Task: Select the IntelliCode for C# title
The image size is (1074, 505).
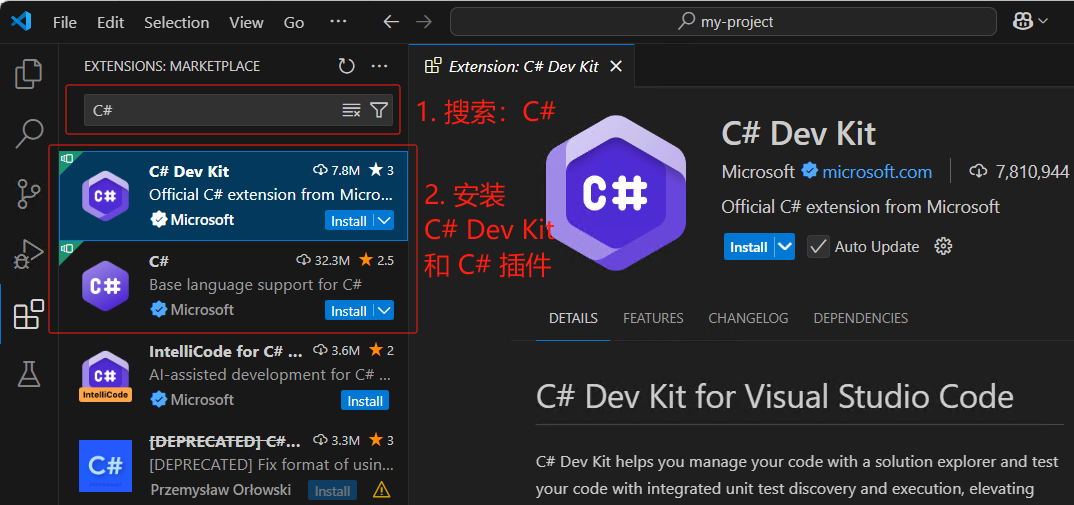Action: 225,351
